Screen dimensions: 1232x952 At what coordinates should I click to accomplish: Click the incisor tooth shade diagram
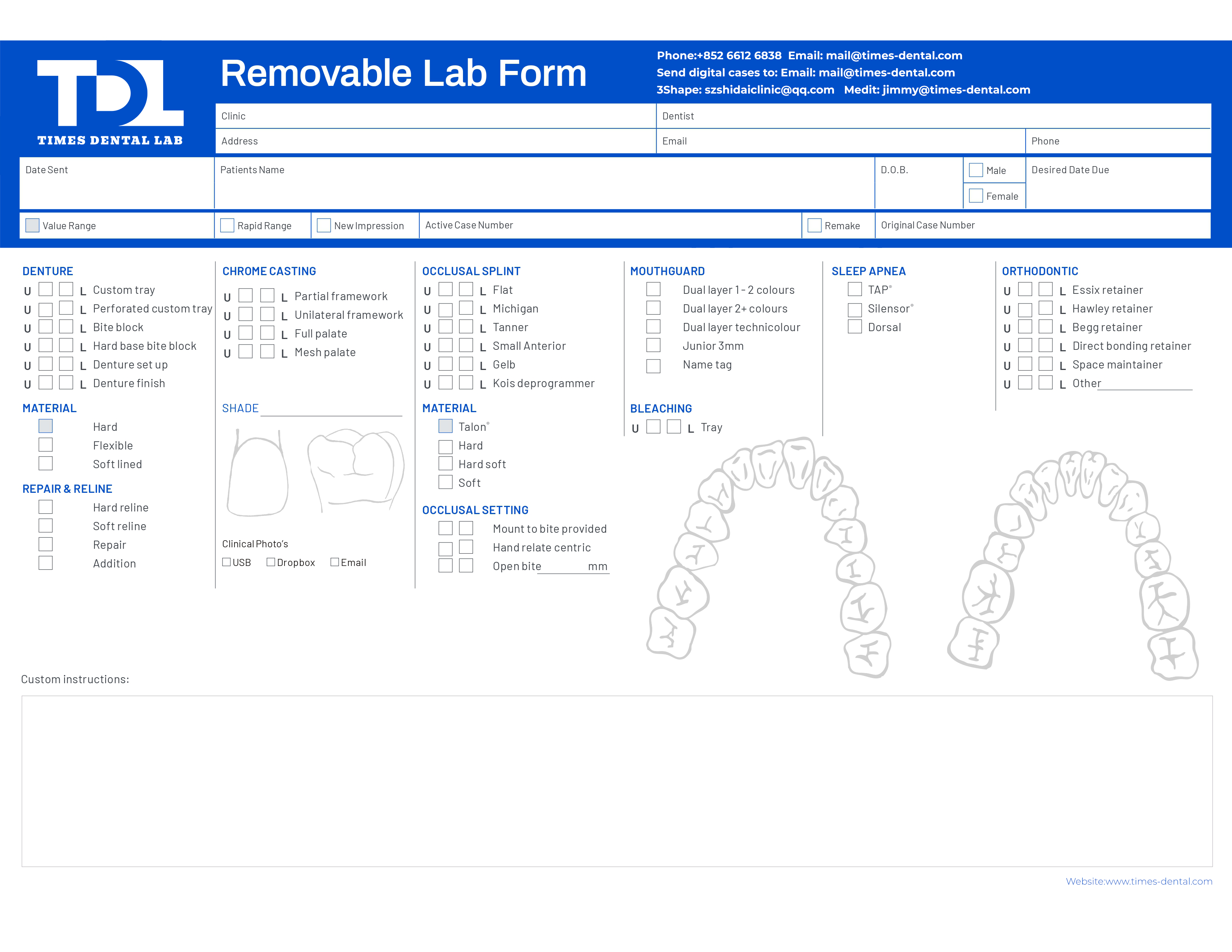(x=258, y=473)
